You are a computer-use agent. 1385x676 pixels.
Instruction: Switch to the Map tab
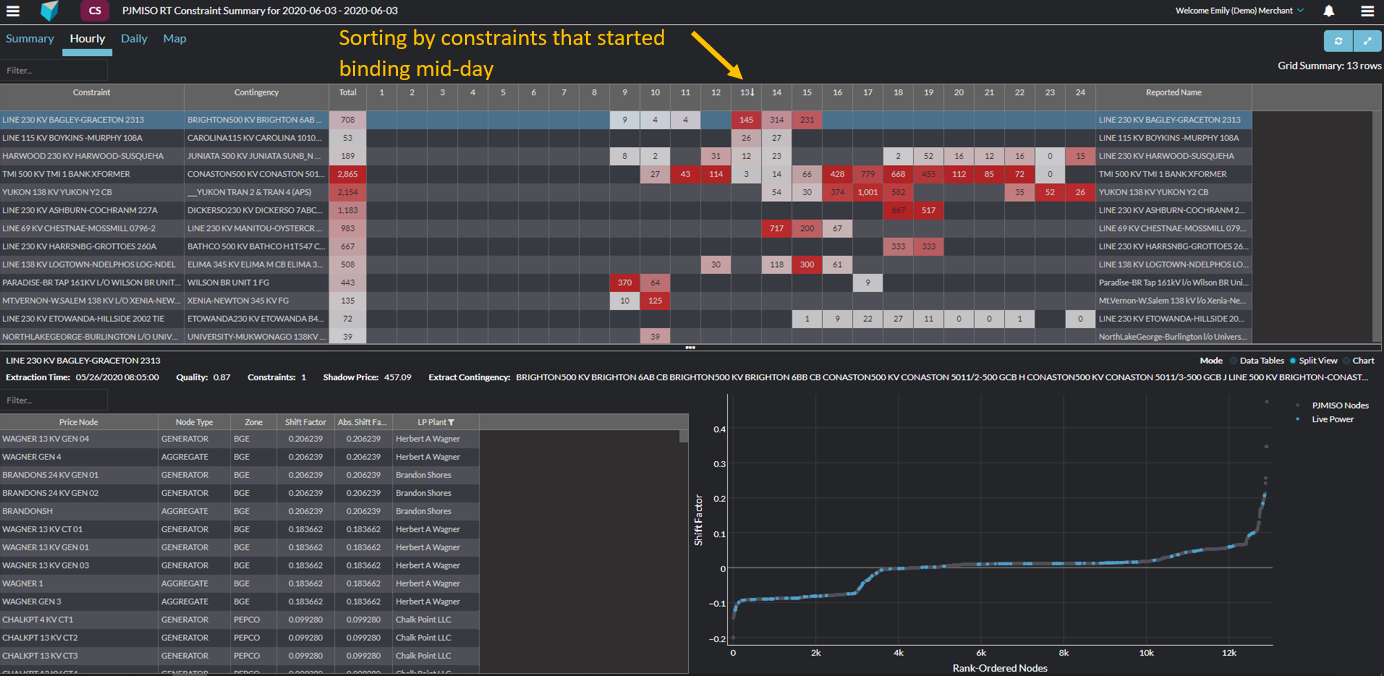pyautogui.click(x=174, y=39)
